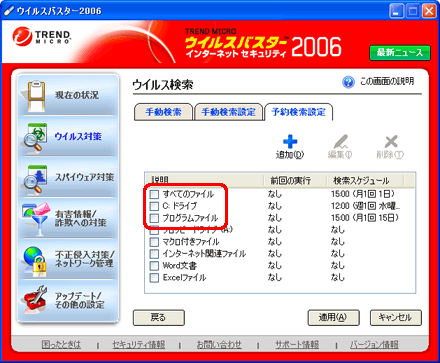
Task: Click the 編集 (edit) pencil icon
Action: point(341,142)
